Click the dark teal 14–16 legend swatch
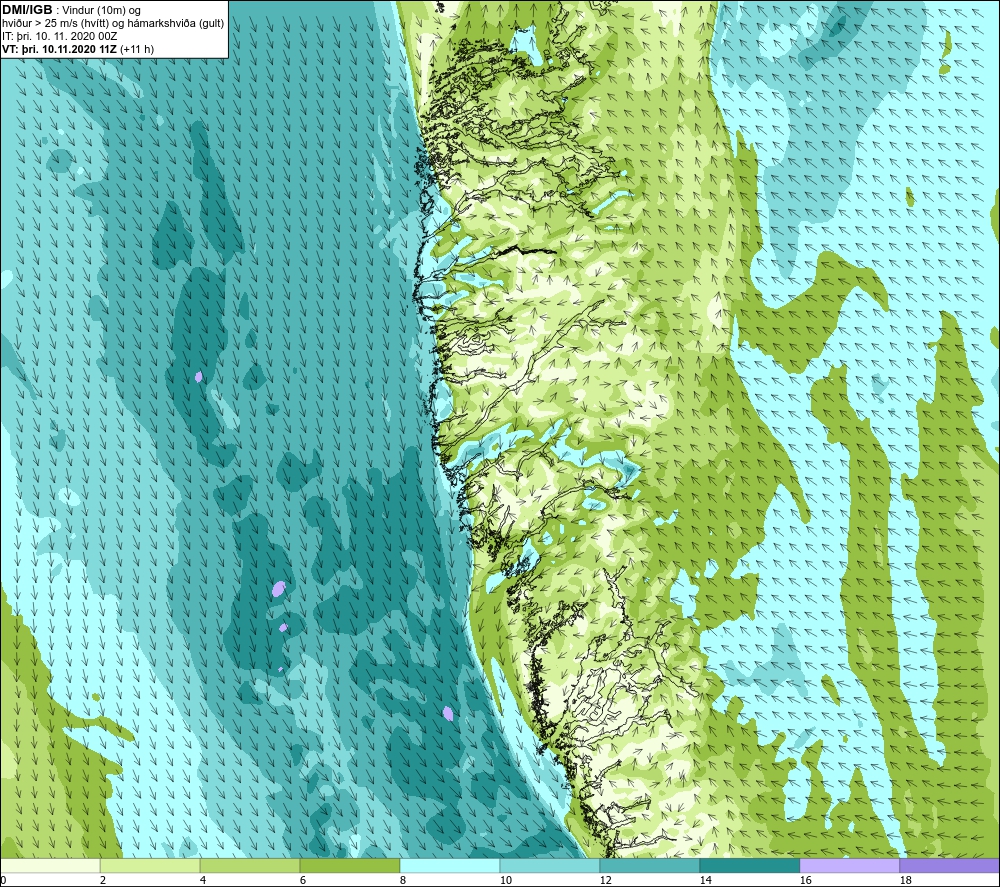Screen dimensions: 1000x887 coord(749,866)
